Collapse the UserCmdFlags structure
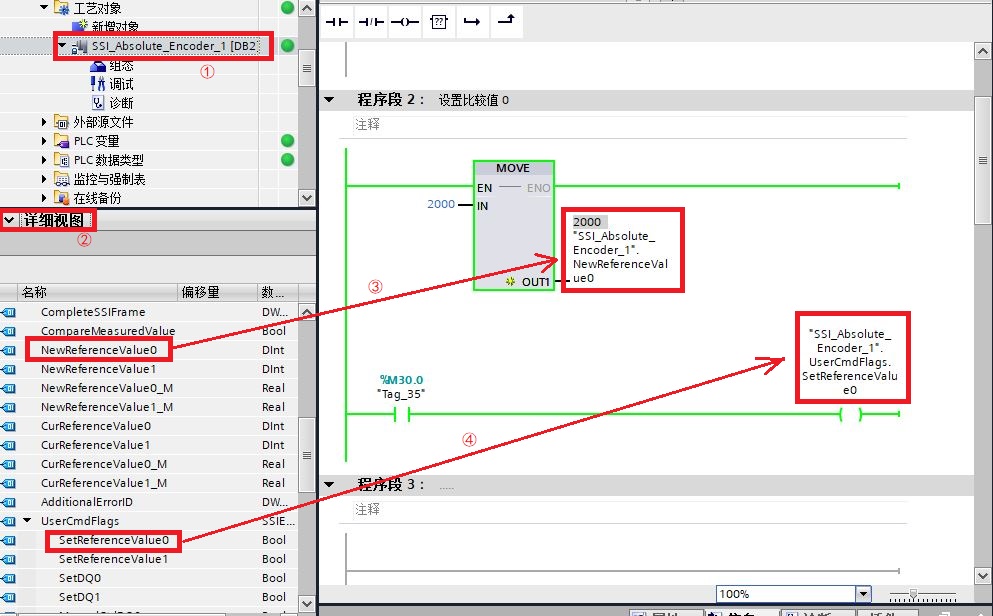Screen dimensions: 993x616 [x=27, y=520]
